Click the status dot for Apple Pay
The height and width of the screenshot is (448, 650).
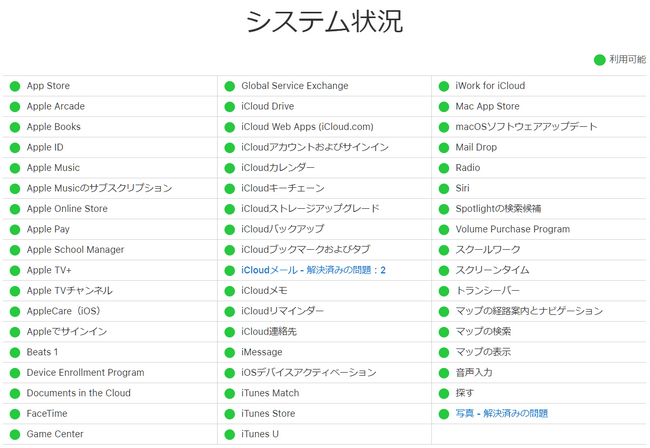(x=15, y=230)
